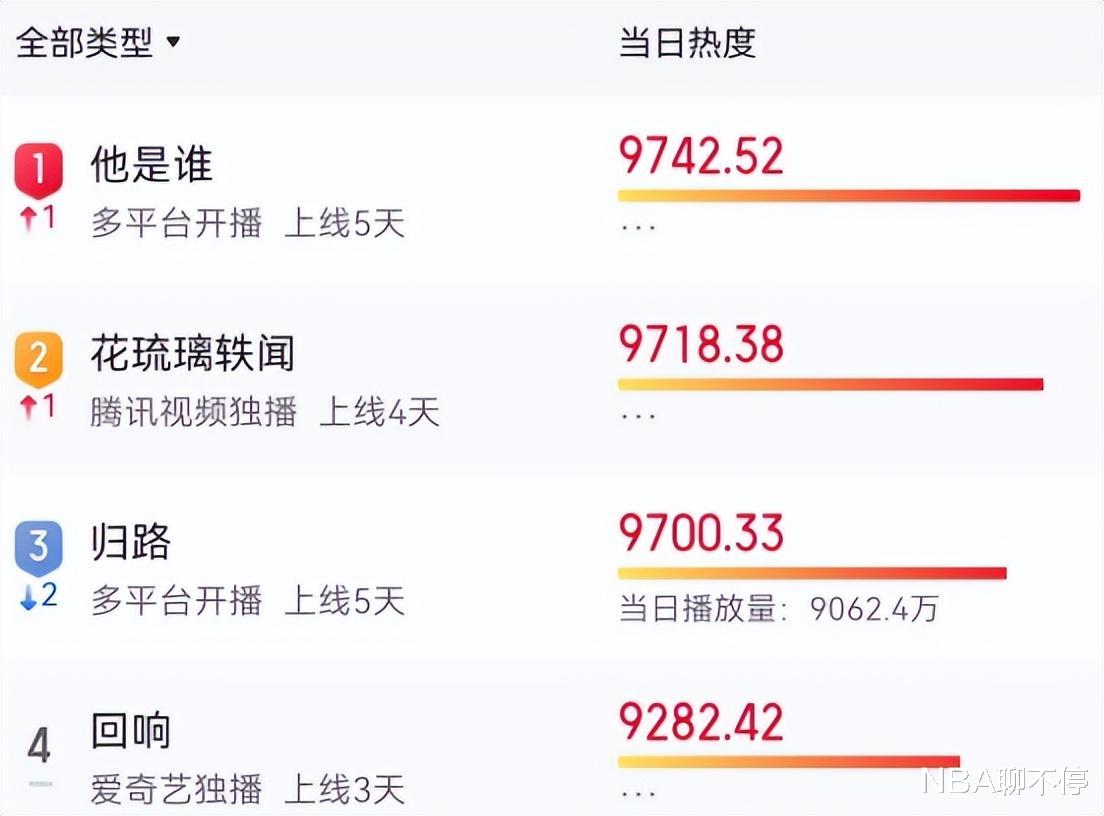1104x816 pixels.
Task: Click the orange rank 2 badge
Action: (x=39, y=358)
